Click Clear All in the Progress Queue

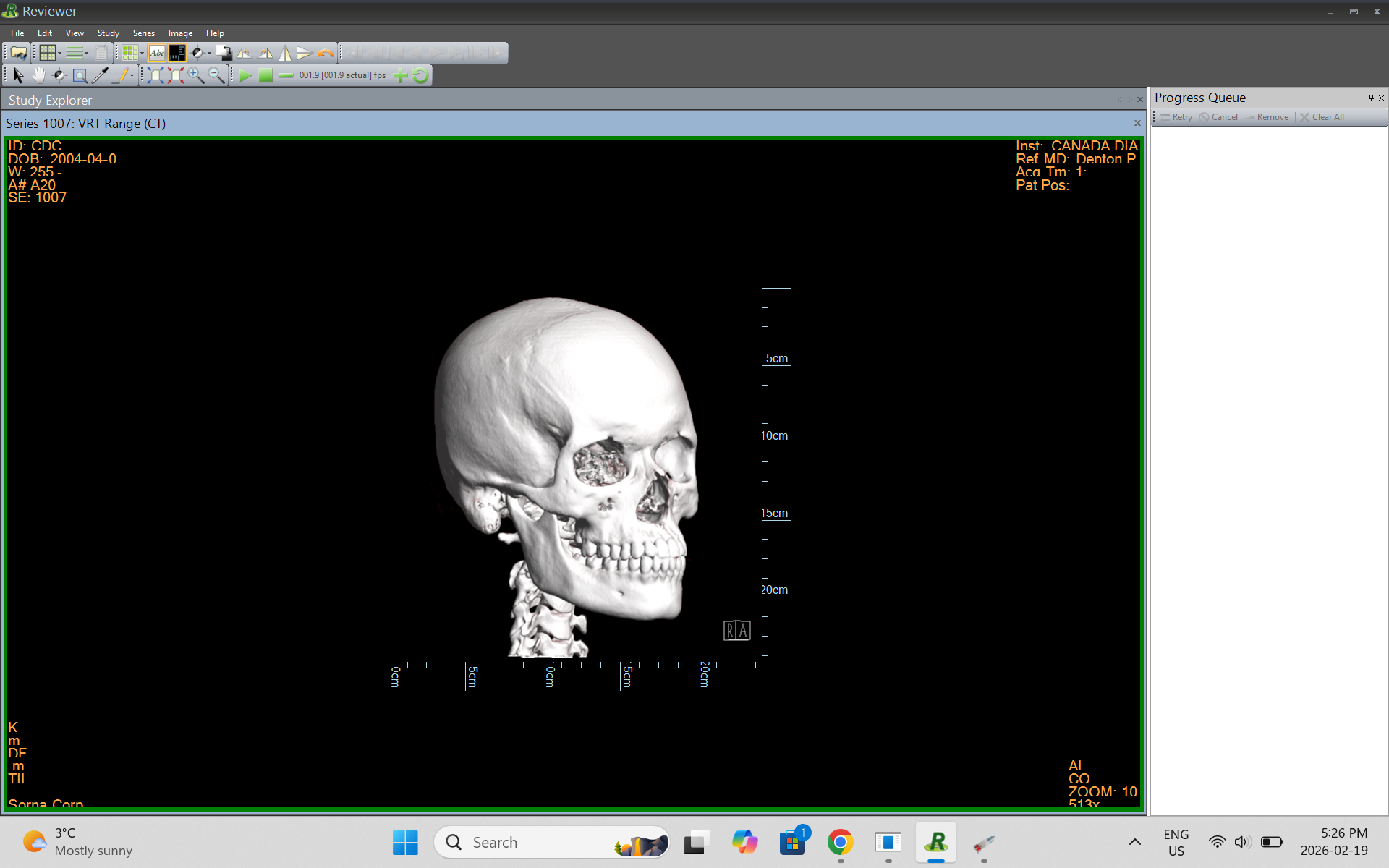1326,117
